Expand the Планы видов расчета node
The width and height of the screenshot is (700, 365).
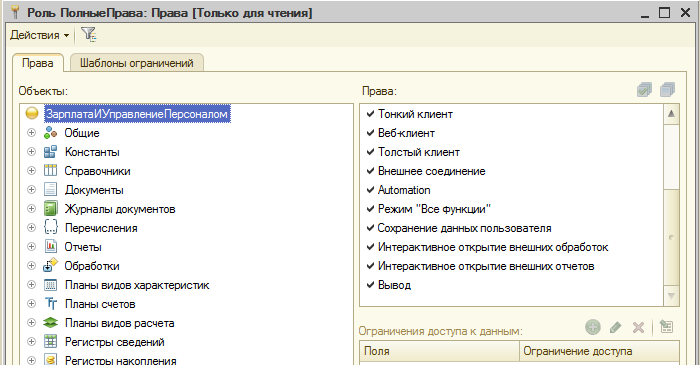pos(31,322)
